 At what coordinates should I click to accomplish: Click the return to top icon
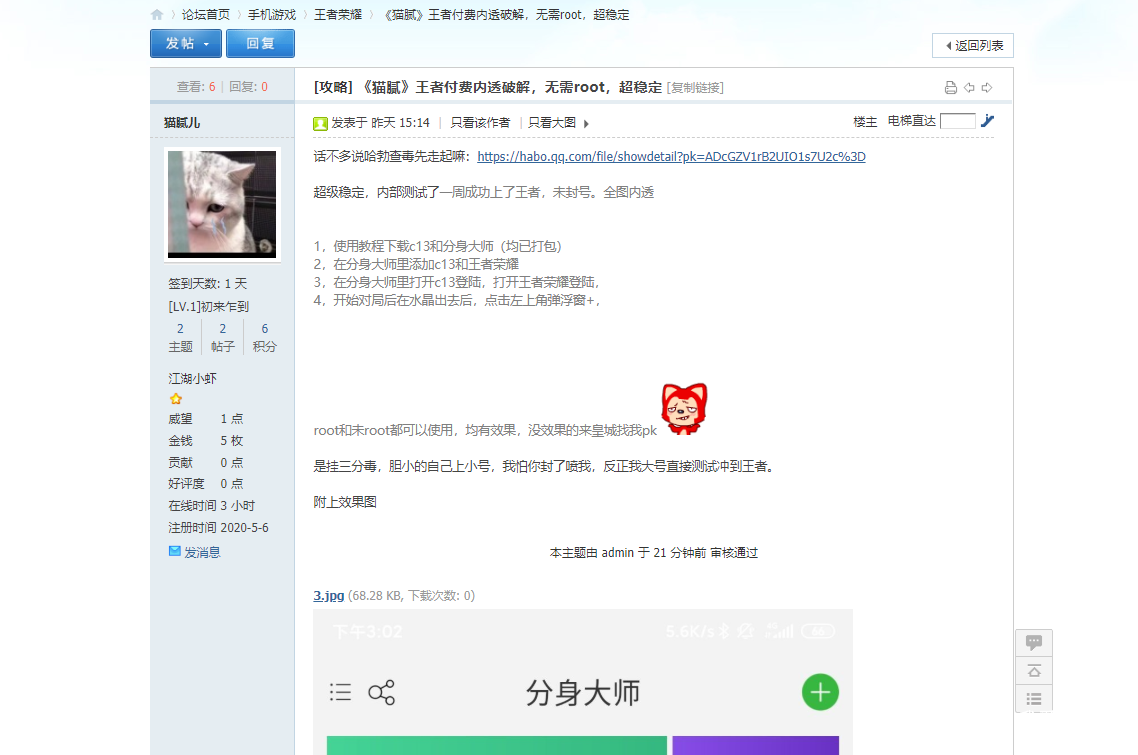[x=1034, y=670]
